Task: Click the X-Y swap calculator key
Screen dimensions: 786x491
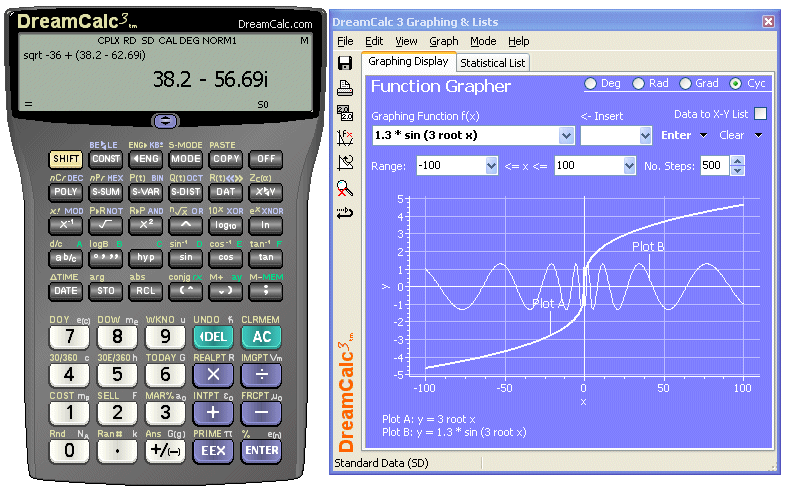Action: 266,192
